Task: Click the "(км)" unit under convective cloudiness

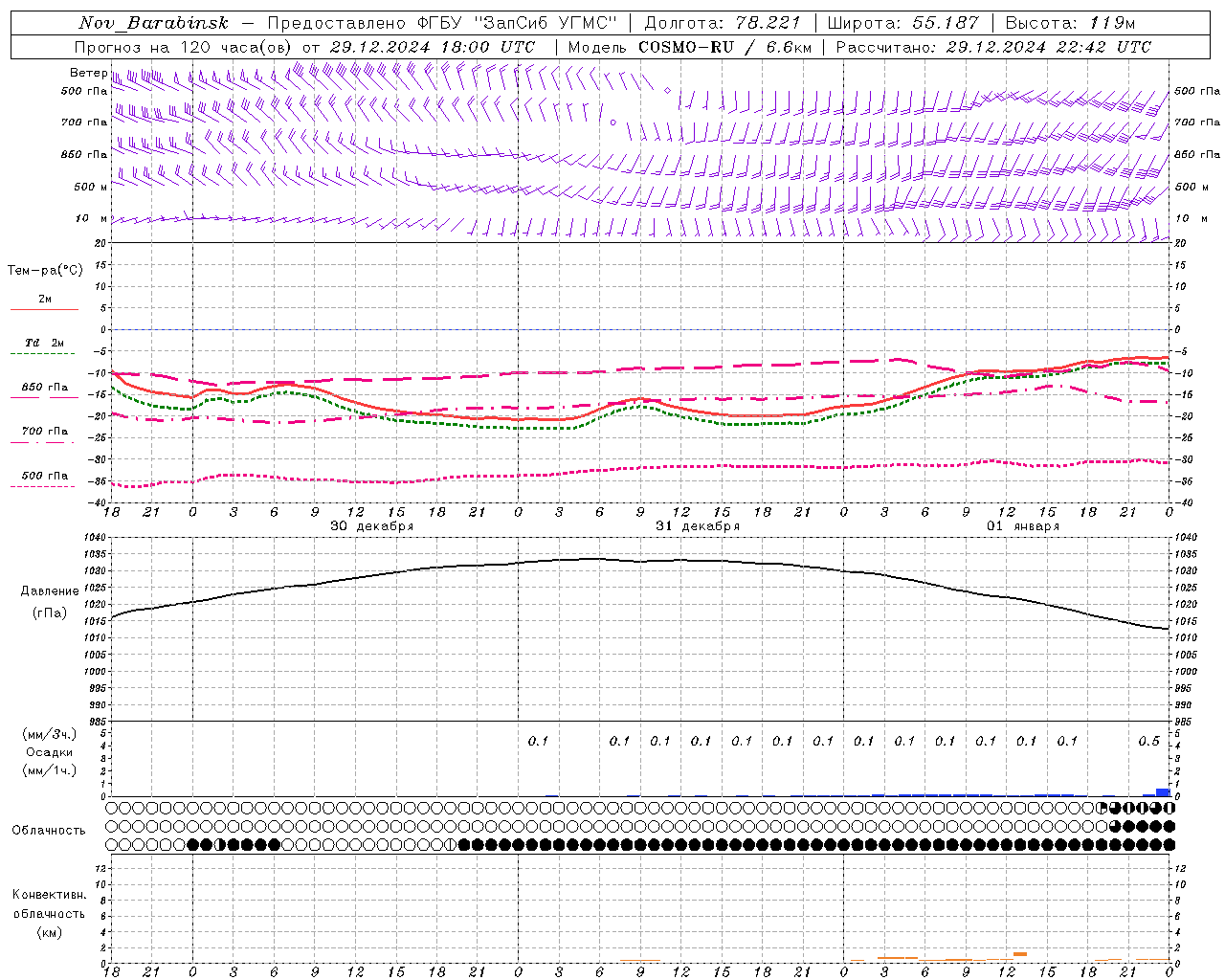Action: (x=49, y=932)
